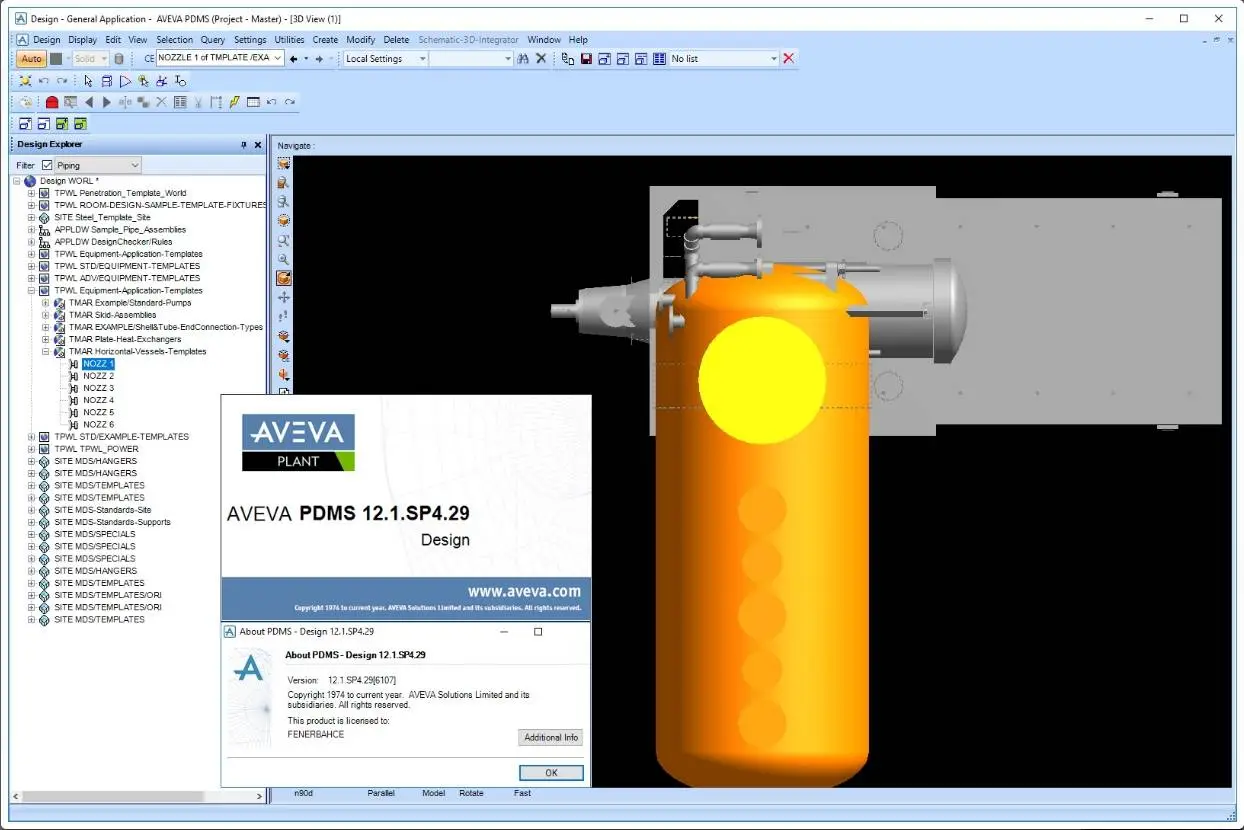
Task: Select TPWL TPWL_POWER tree item
Action: pos(96,449)
